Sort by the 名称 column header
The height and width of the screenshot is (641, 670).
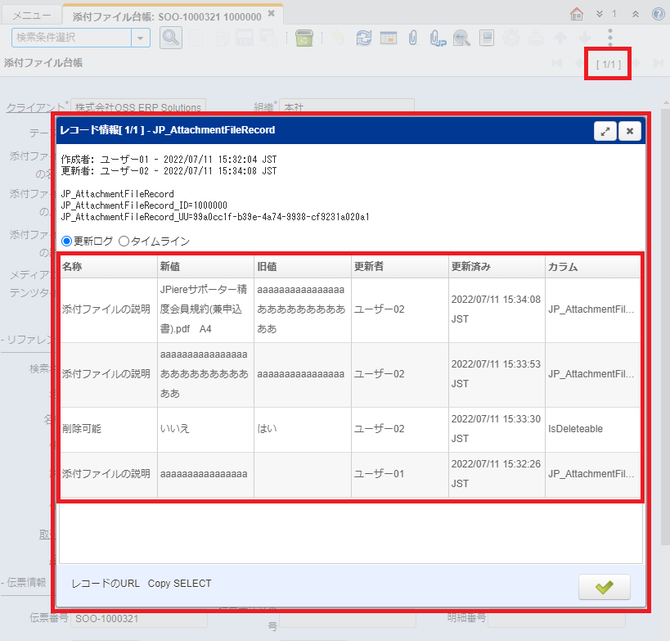pos(109,267)
